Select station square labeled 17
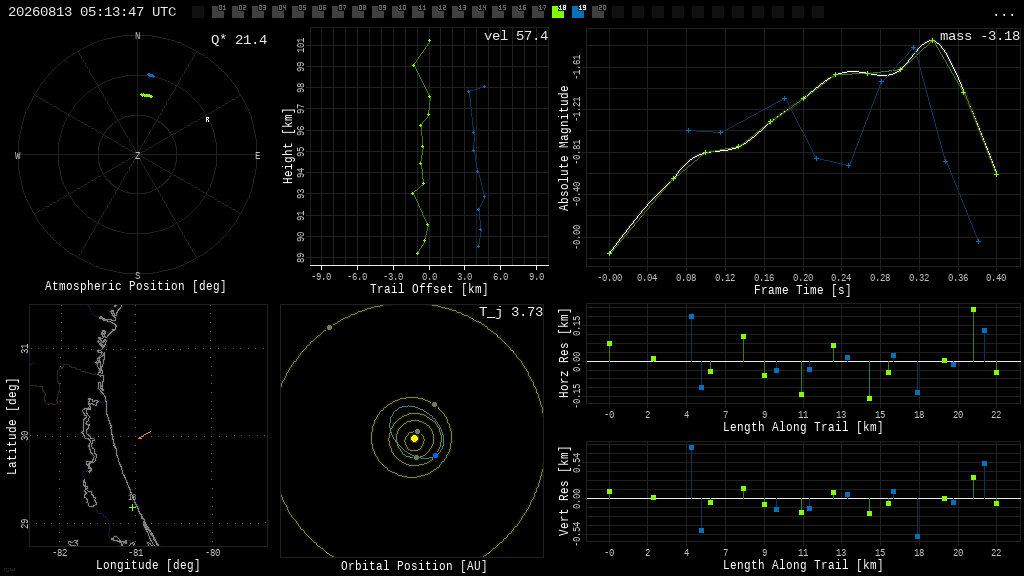The height and width of the screenshot is (576, 1024). 538,12
